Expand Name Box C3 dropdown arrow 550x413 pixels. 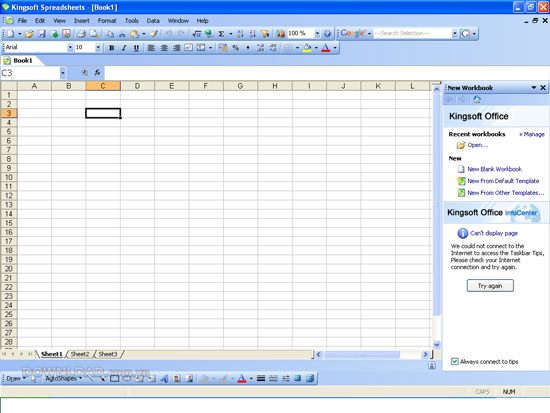pyautogui.click(x=62, y=73)
